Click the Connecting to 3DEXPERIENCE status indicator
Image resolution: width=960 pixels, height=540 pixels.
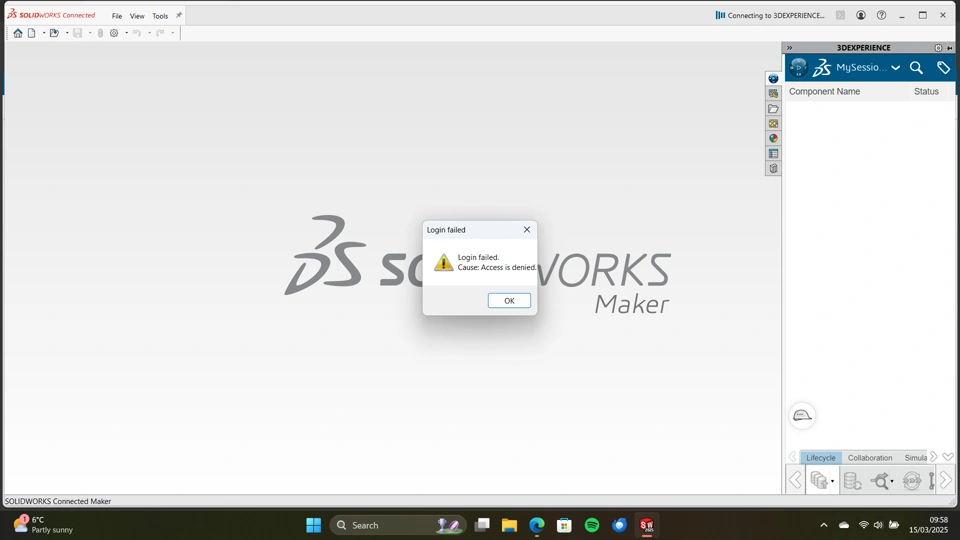pos(770,15)
